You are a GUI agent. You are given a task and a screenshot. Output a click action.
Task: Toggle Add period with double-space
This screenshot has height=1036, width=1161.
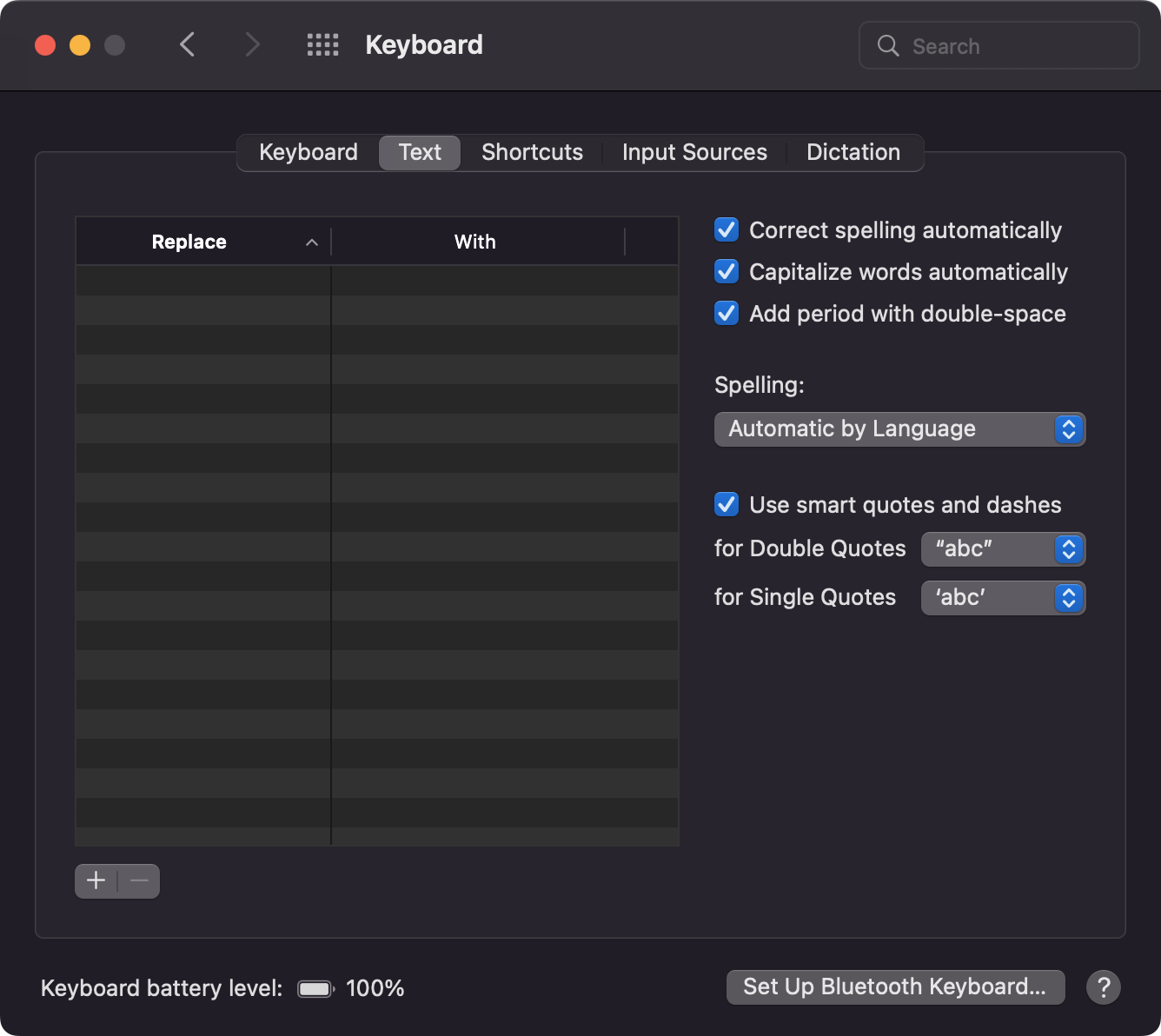point(726,314)
